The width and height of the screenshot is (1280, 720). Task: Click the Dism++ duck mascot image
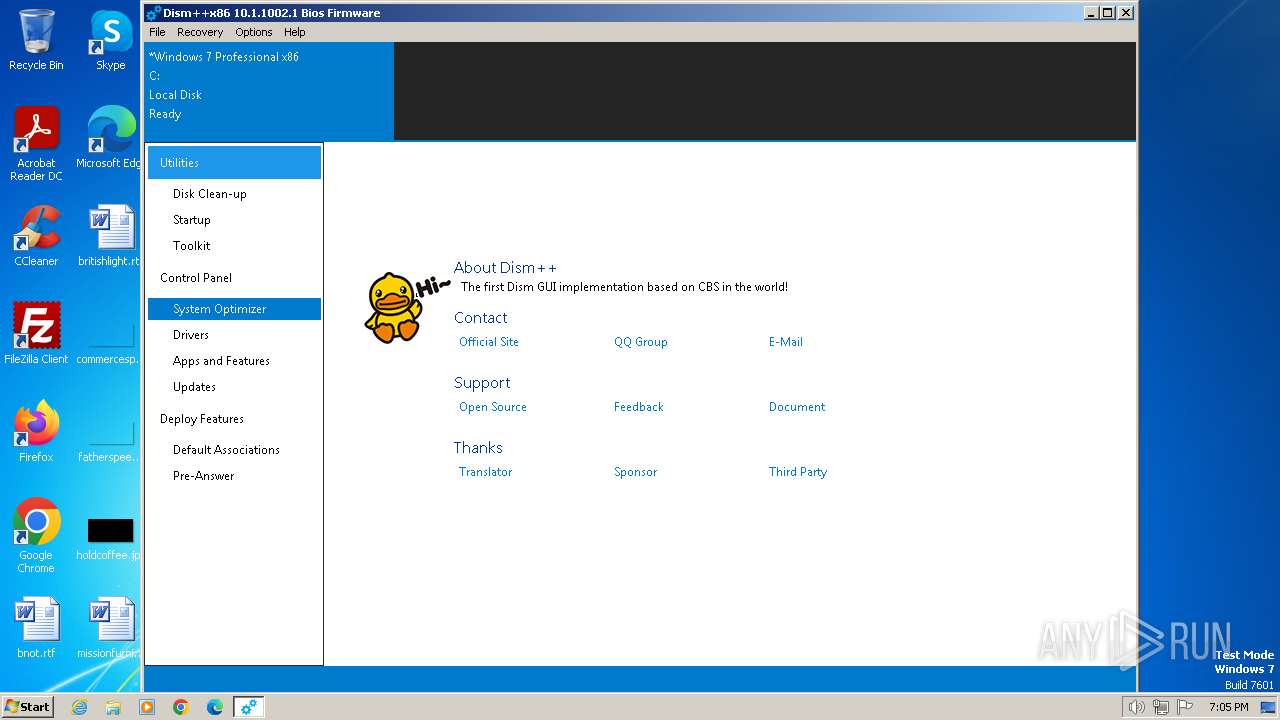pyautogui.click(x=393, y=308)
